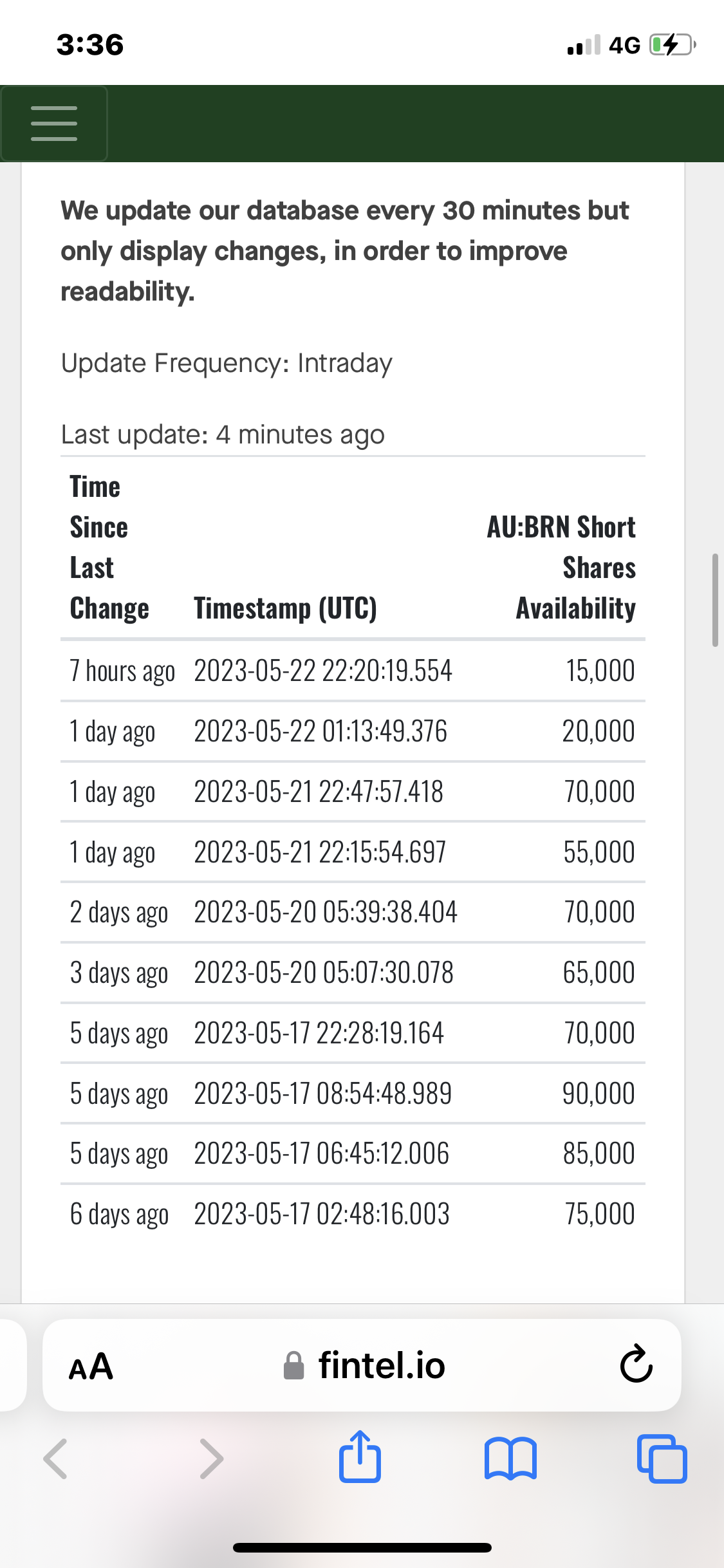The height and width of the screenshot is (1568, 724).
Task: Click the page scrollbar handle
Action: [715, 599]
